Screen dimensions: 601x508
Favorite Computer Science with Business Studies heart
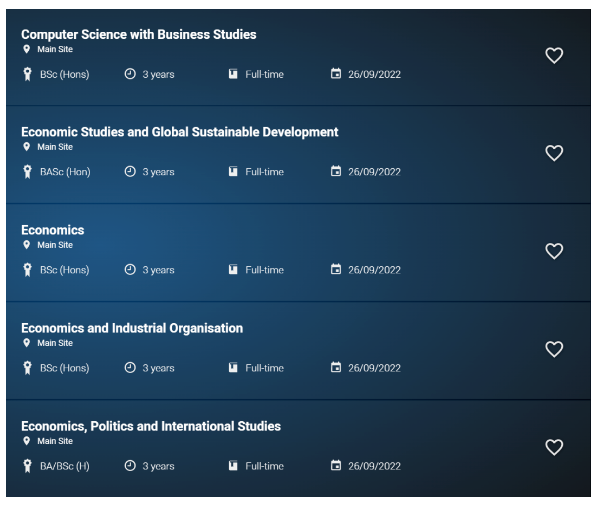tap(553, 56)
